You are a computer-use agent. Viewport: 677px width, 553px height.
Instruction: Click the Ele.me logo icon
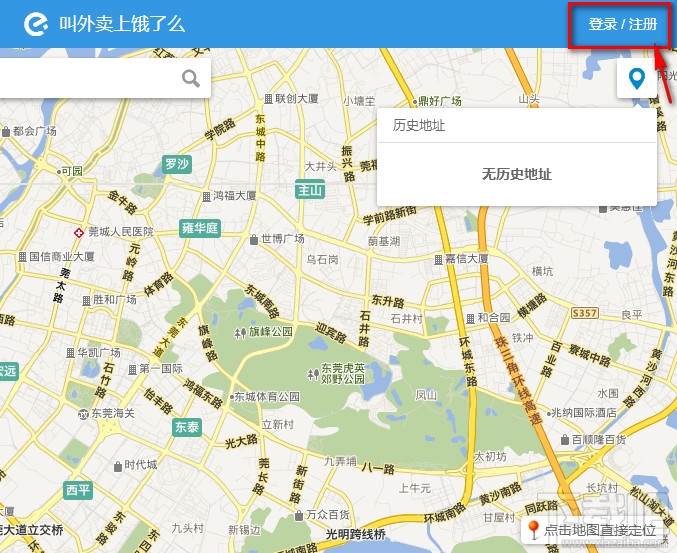(x=36, y=24)
